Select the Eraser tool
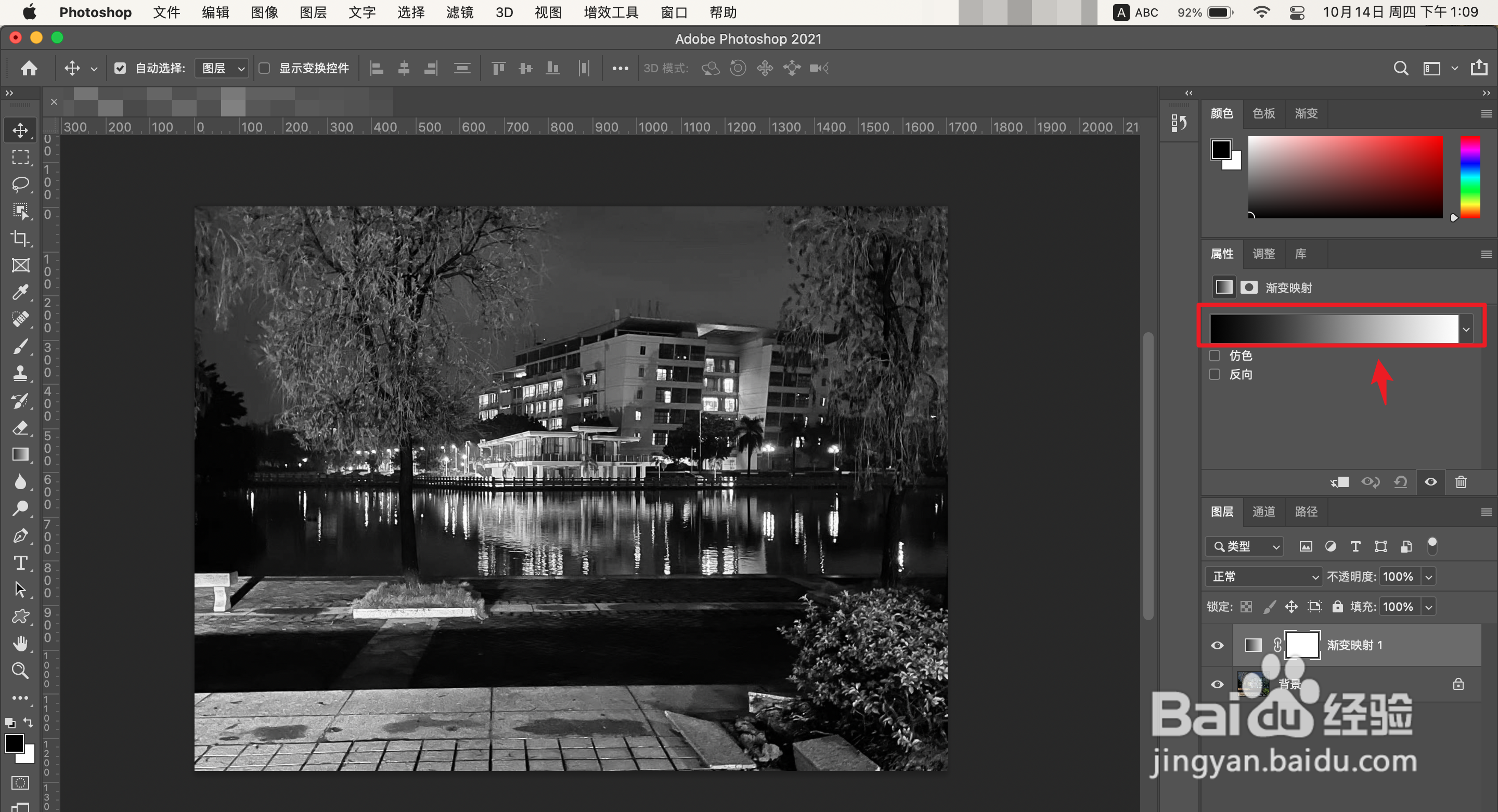1498x812 pixels. coord(20,428)
